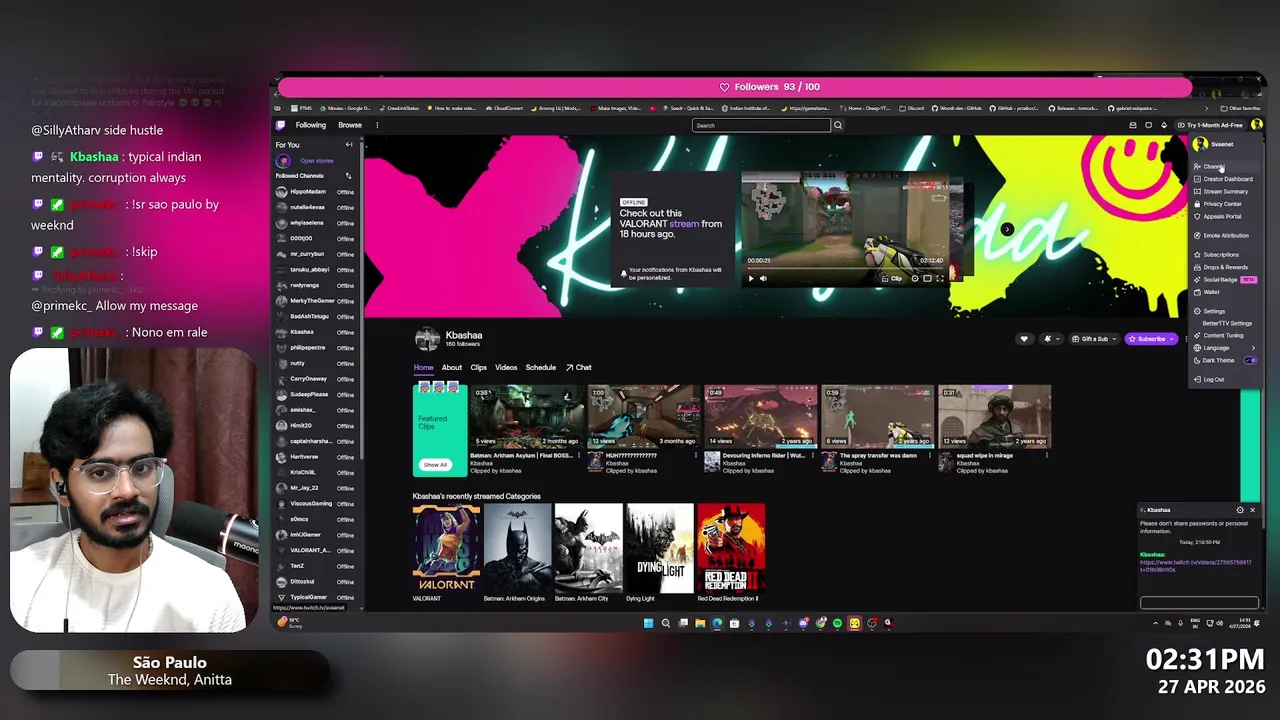1280x720 pixels.
Task: Open 'squad wipe in mirage' clip thumbnail
Action: point(994,415)
